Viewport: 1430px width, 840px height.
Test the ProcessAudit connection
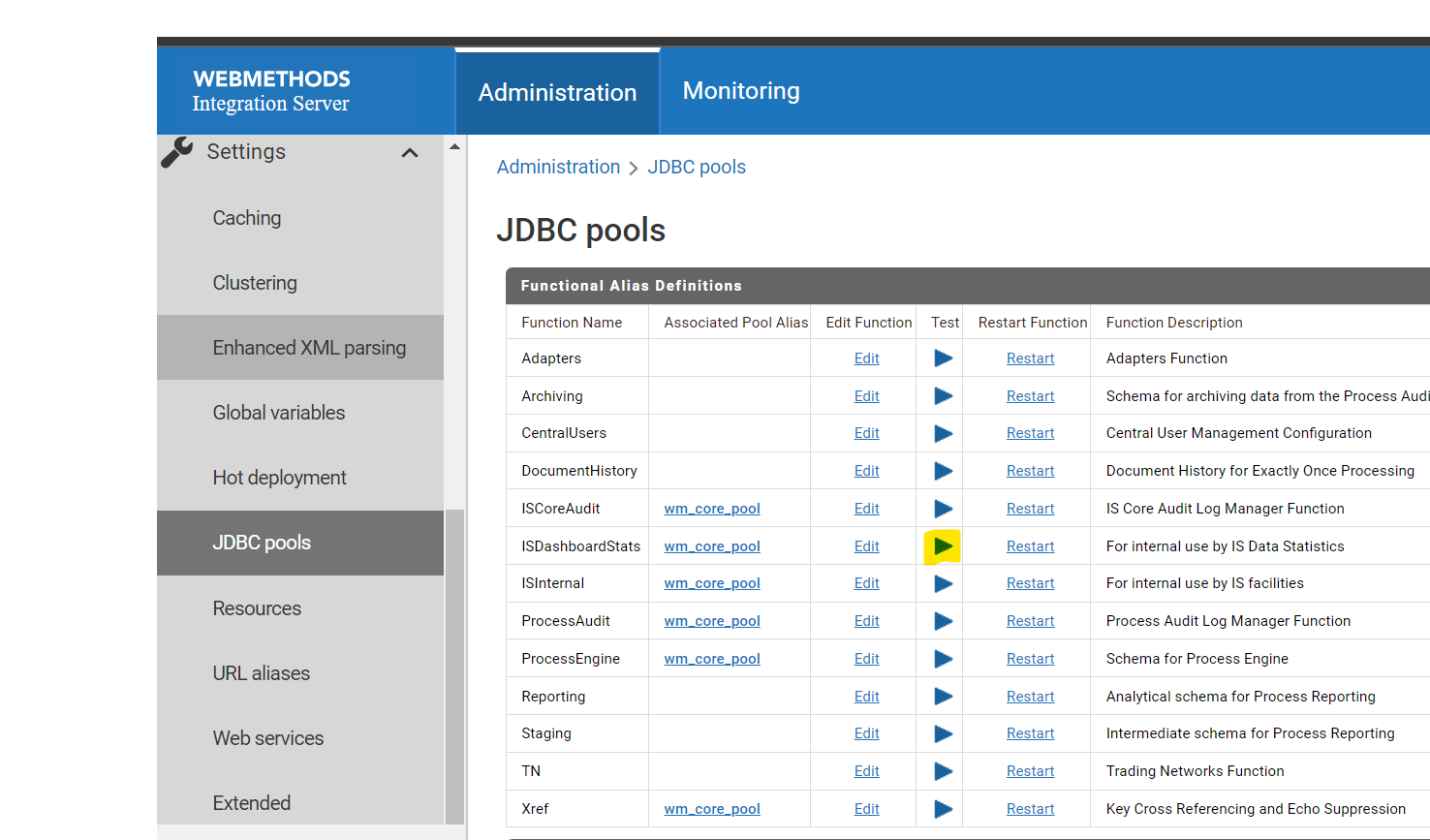coord(941,620)
